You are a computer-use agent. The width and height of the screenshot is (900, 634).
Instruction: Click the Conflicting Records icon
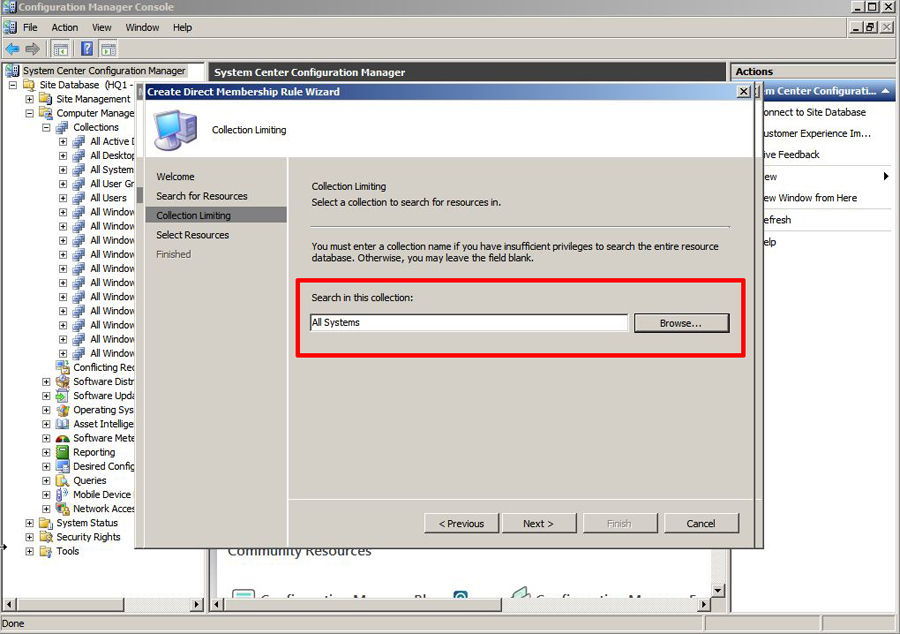(x=62, y=367)
